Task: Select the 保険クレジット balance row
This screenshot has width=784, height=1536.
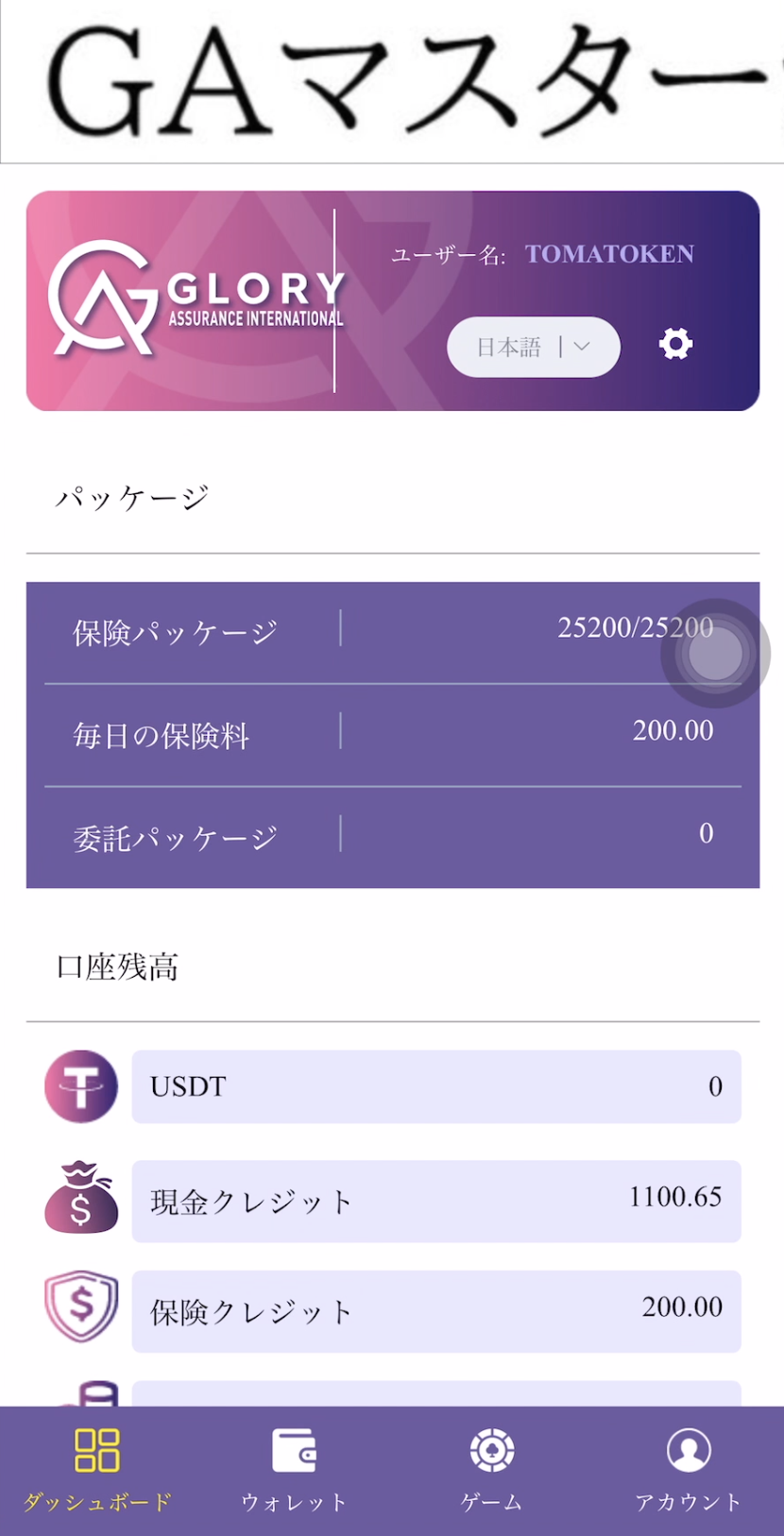Action: pos(435,1311)
